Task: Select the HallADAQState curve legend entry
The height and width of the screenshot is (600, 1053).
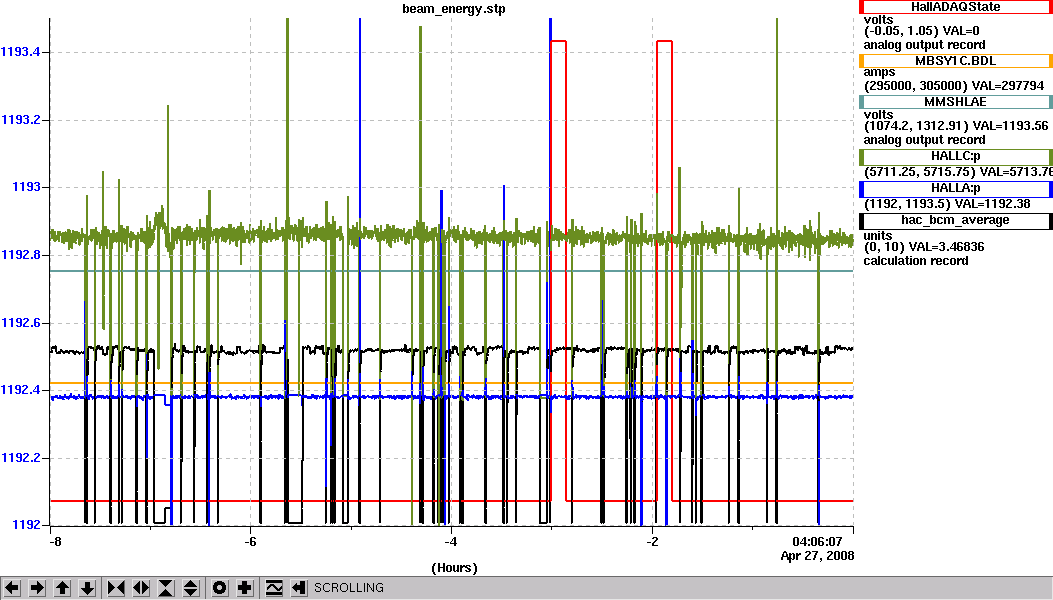Action: tap(955, 7)
